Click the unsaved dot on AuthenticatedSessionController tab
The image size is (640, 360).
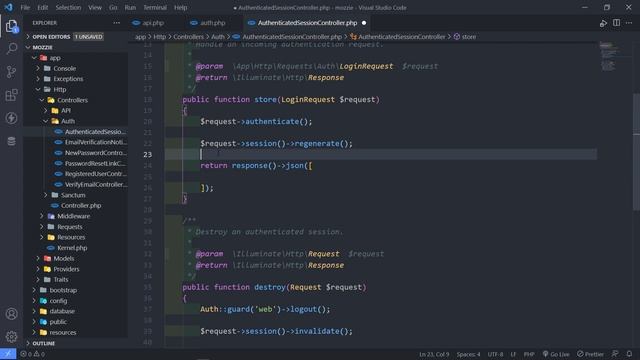tap(364, 23)
